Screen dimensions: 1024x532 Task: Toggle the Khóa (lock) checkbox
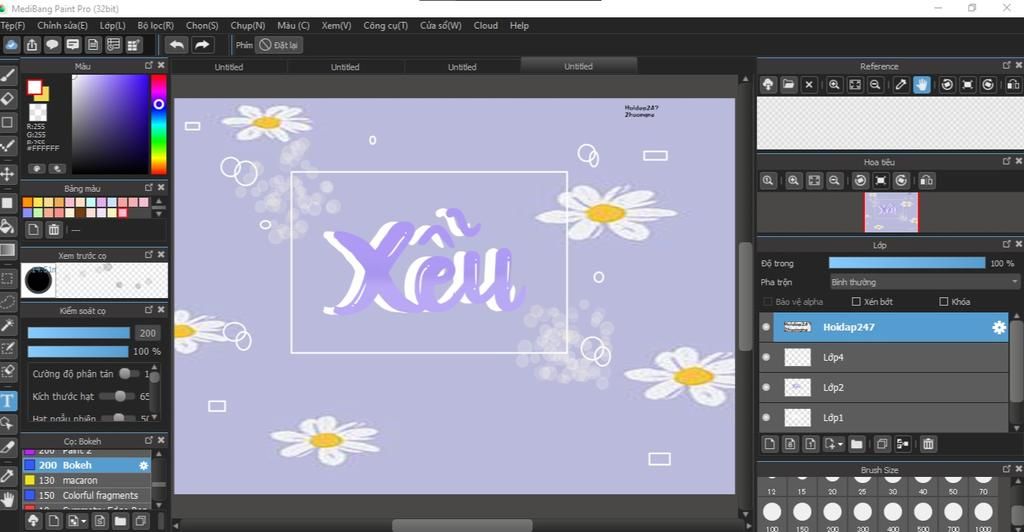(944, 302)
